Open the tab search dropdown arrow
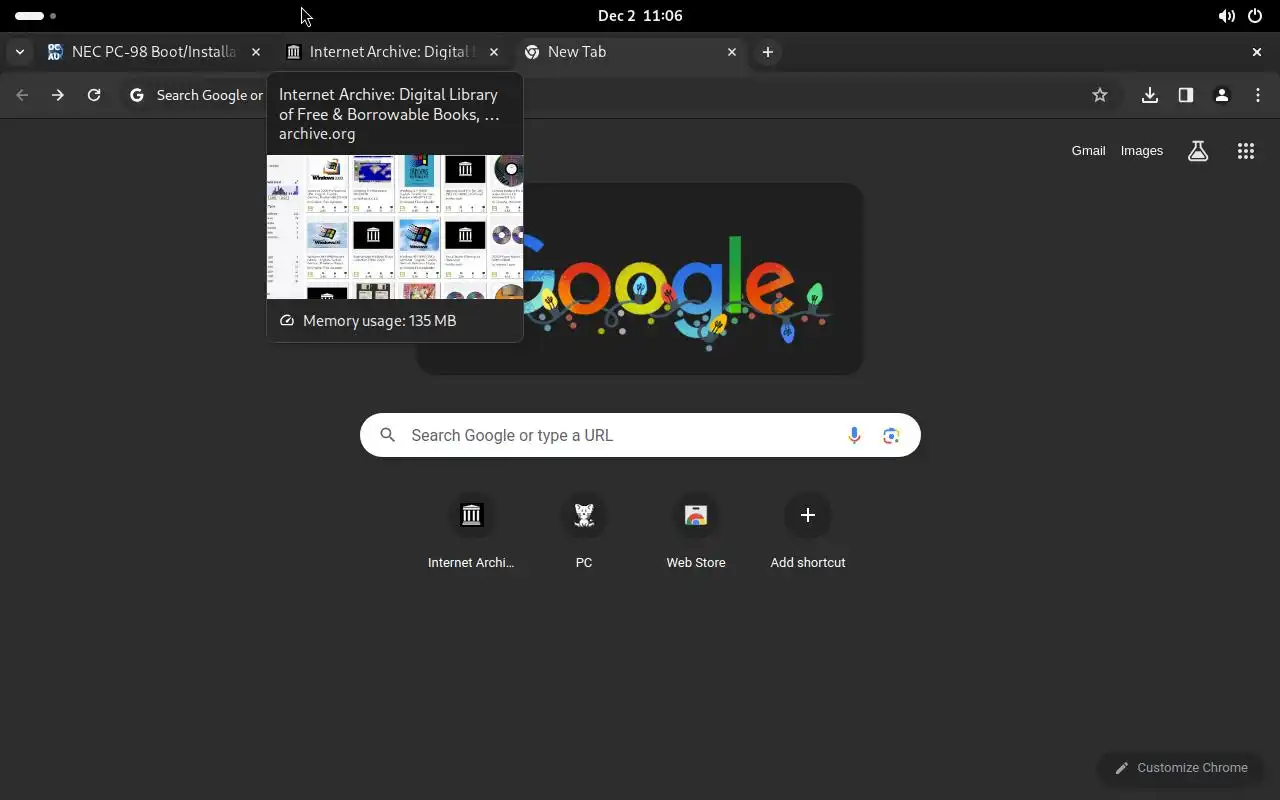The width and height of the screenshot is (1280, 800). pyautogui.click(x=20, y=52)
